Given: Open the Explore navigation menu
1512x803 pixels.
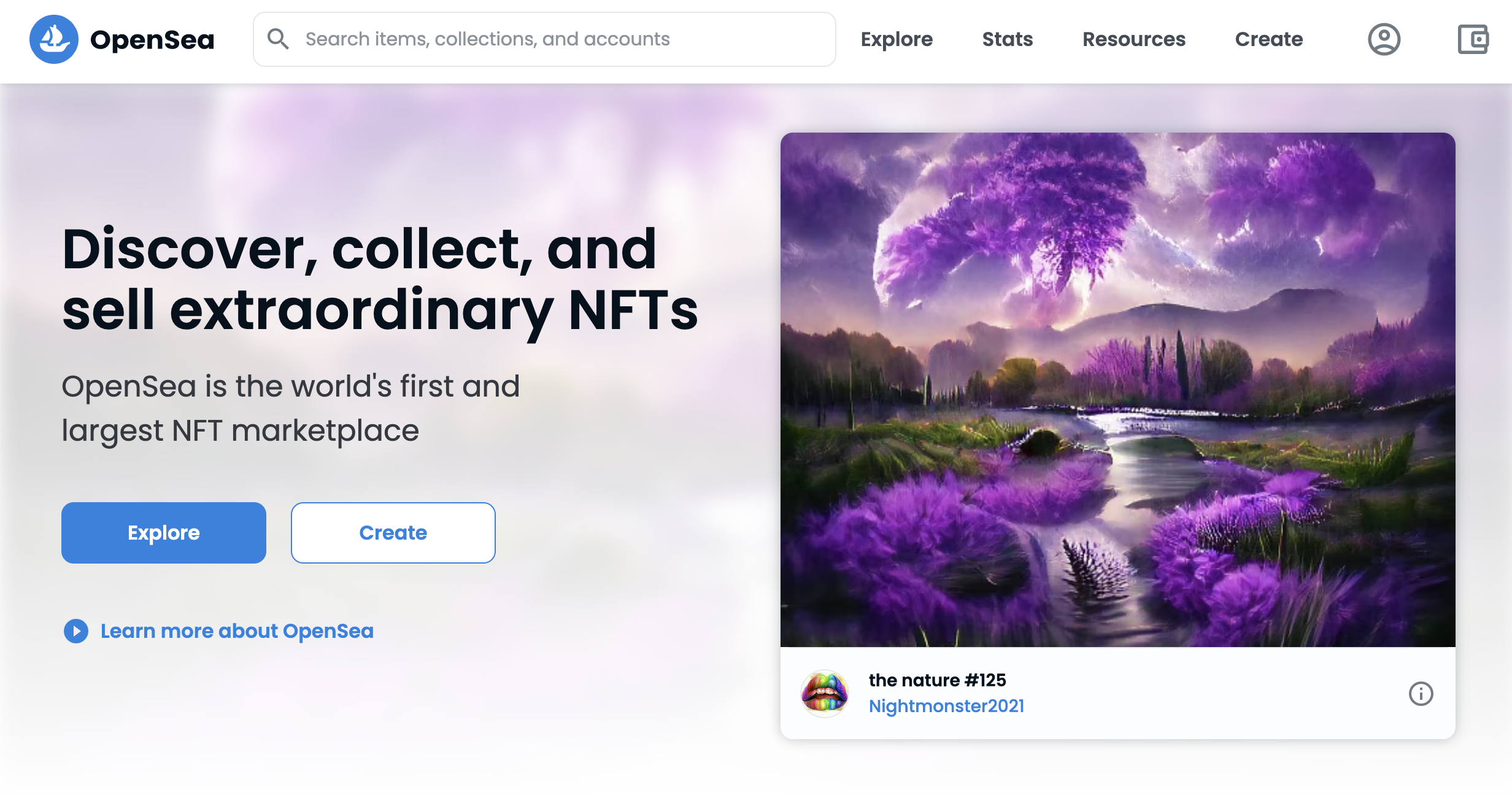Looking at the screenshot, I should pos(897,39).
